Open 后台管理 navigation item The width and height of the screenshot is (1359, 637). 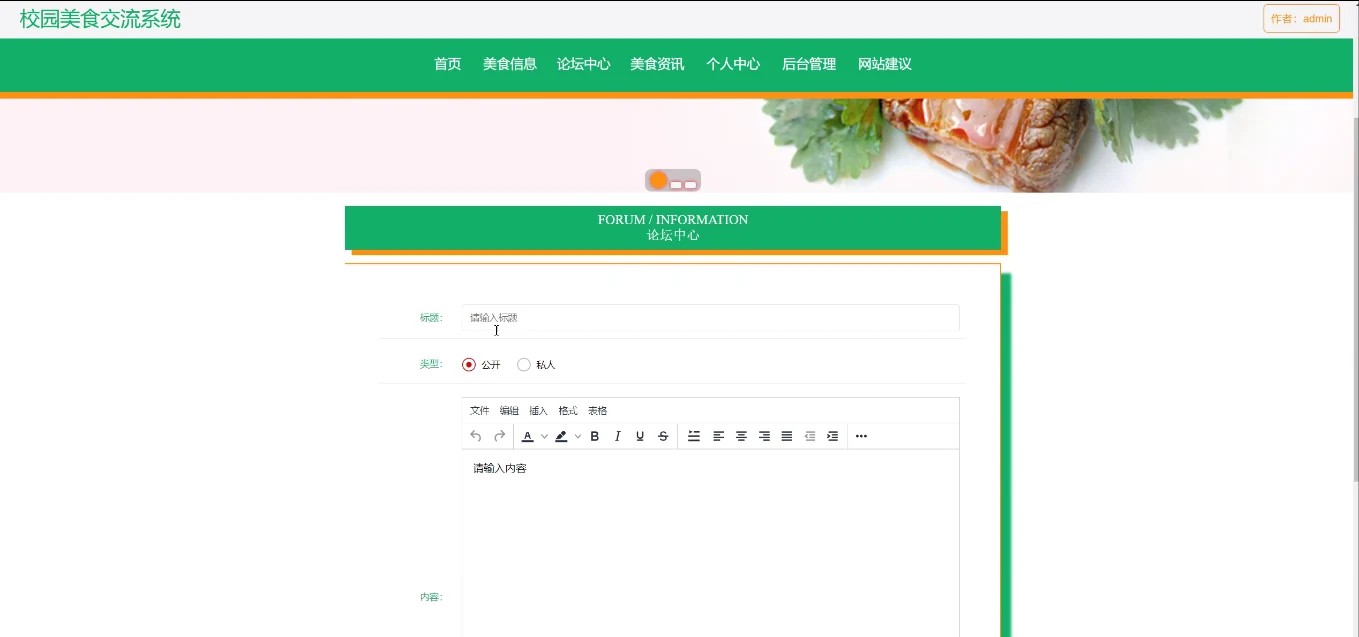809,64
